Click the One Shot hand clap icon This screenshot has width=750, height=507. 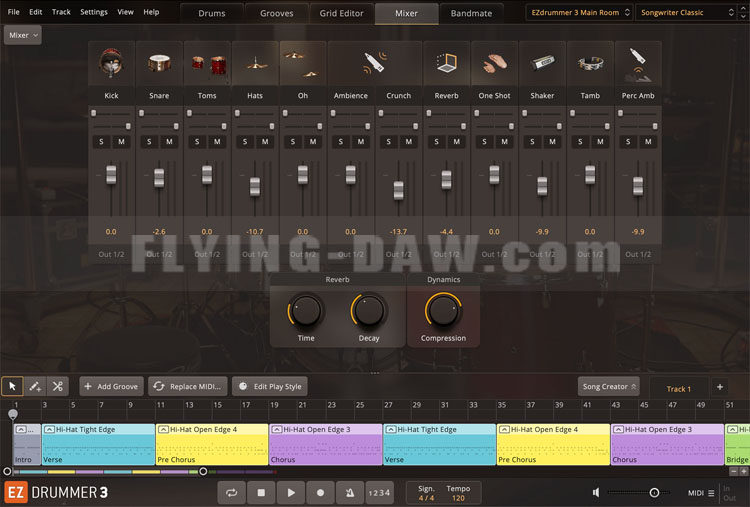(494, 63)
